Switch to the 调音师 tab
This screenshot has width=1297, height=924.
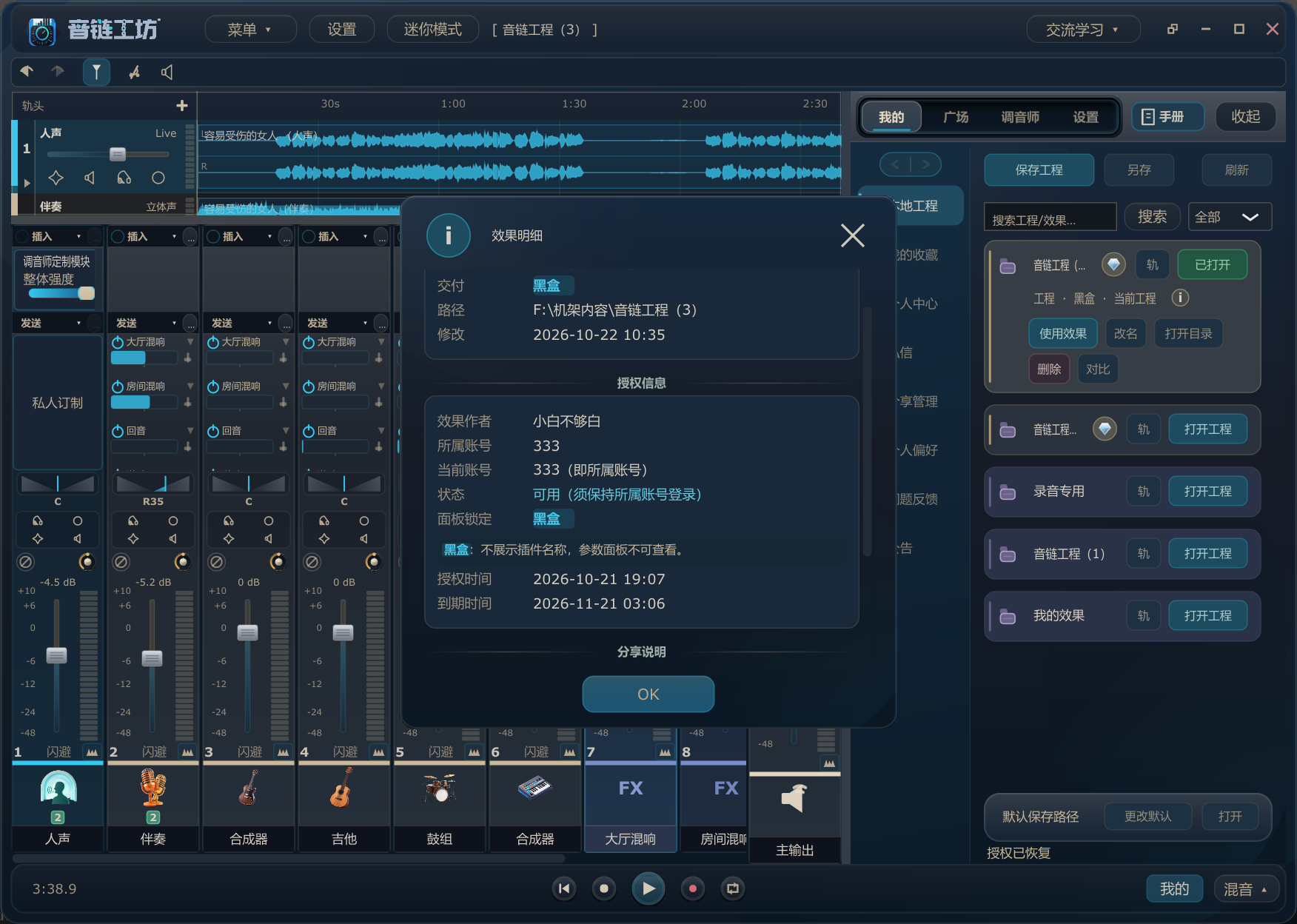click(1020, 117)
